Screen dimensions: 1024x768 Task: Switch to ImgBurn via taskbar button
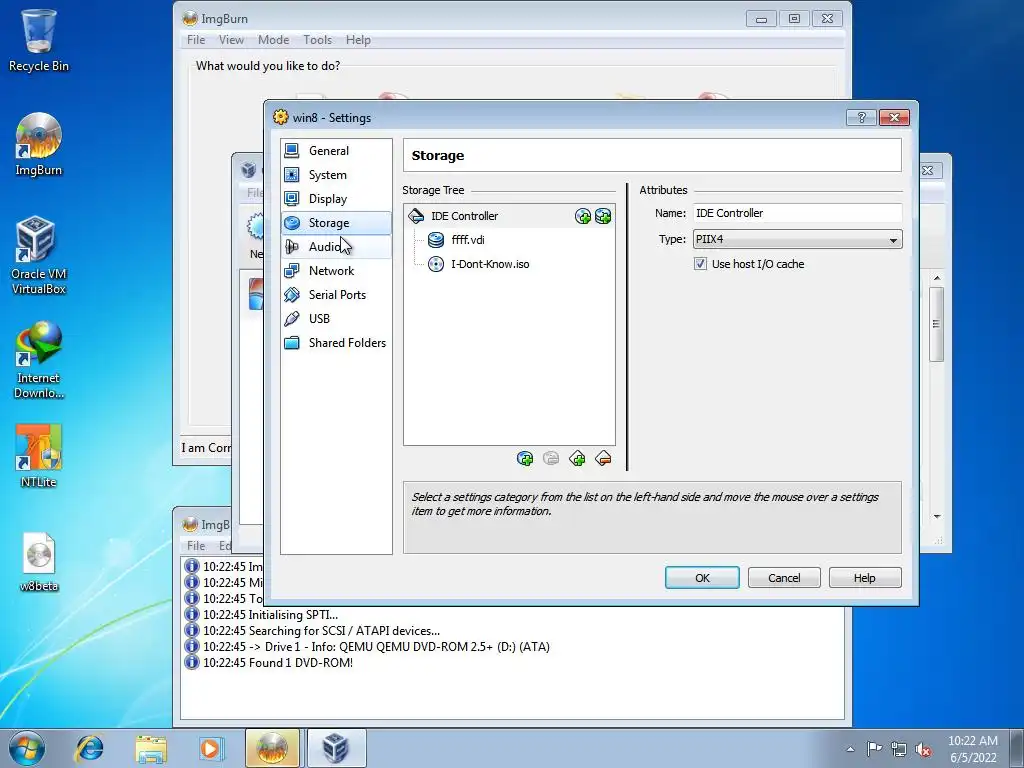coord(272,748)
